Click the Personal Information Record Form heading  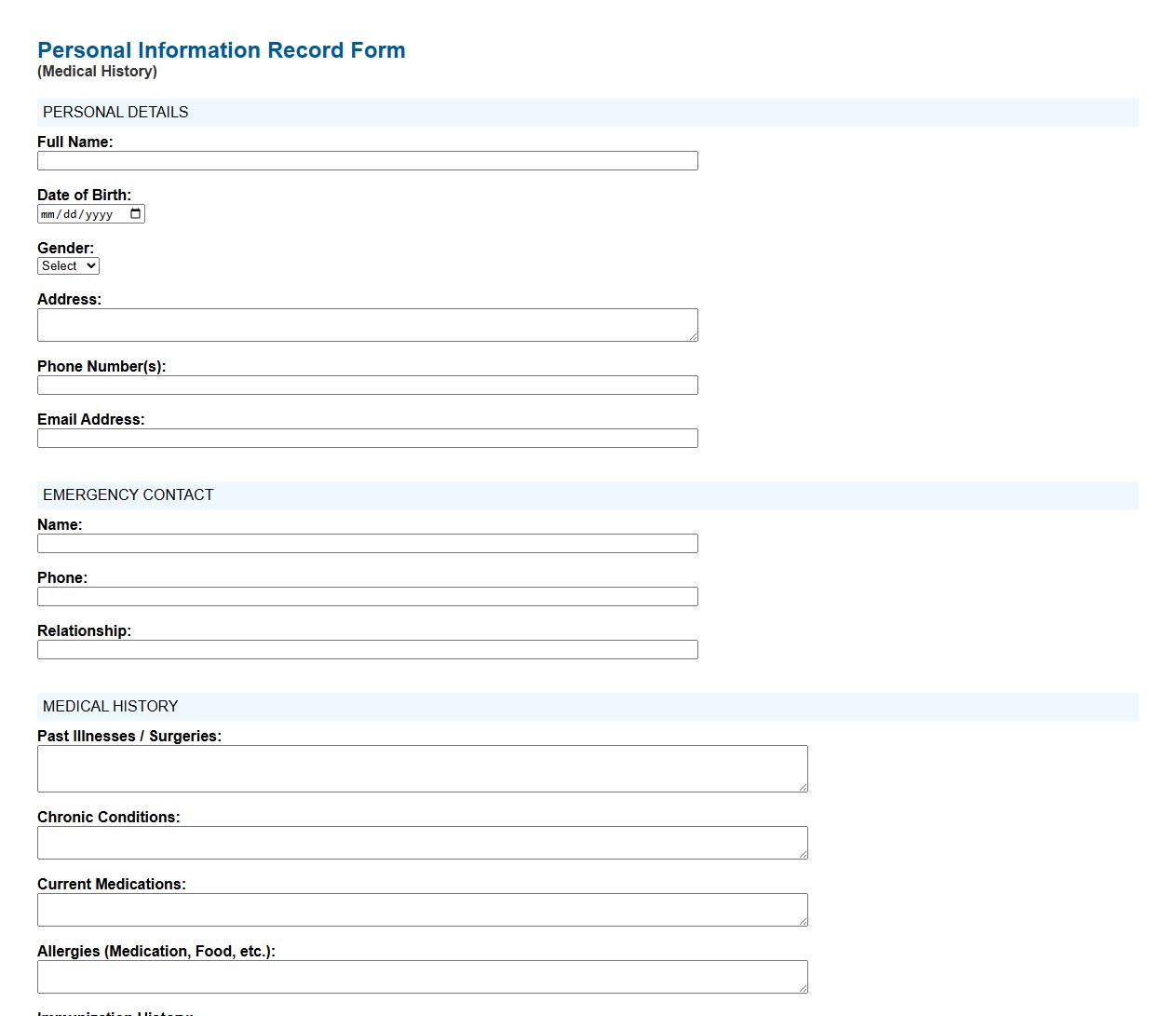pos(221,50)
